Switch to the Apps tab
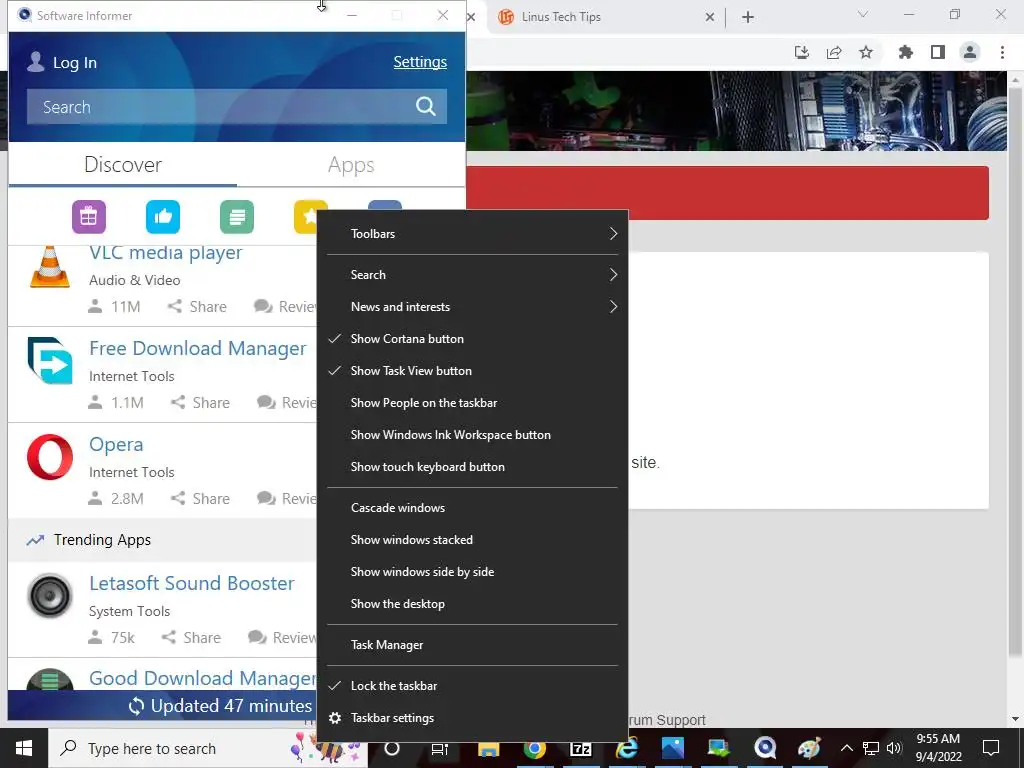1024x768 pixels. [x=351, y=165]
